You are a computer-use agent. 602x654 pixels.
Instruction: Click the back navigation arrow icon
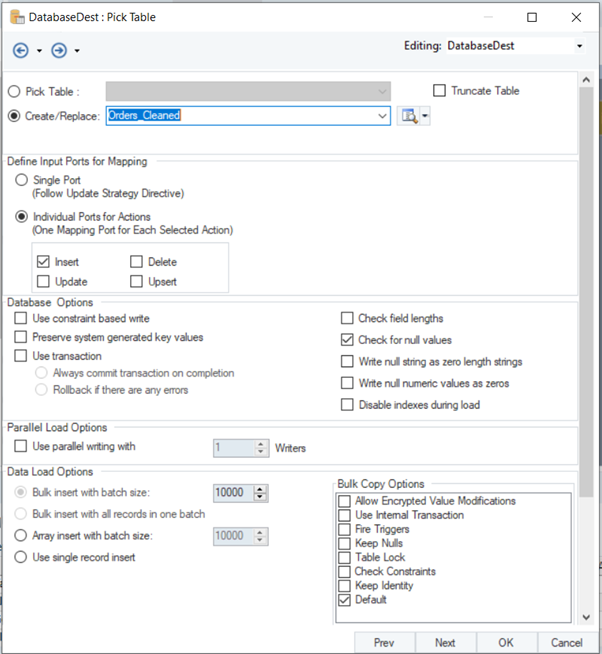[20, 50]
